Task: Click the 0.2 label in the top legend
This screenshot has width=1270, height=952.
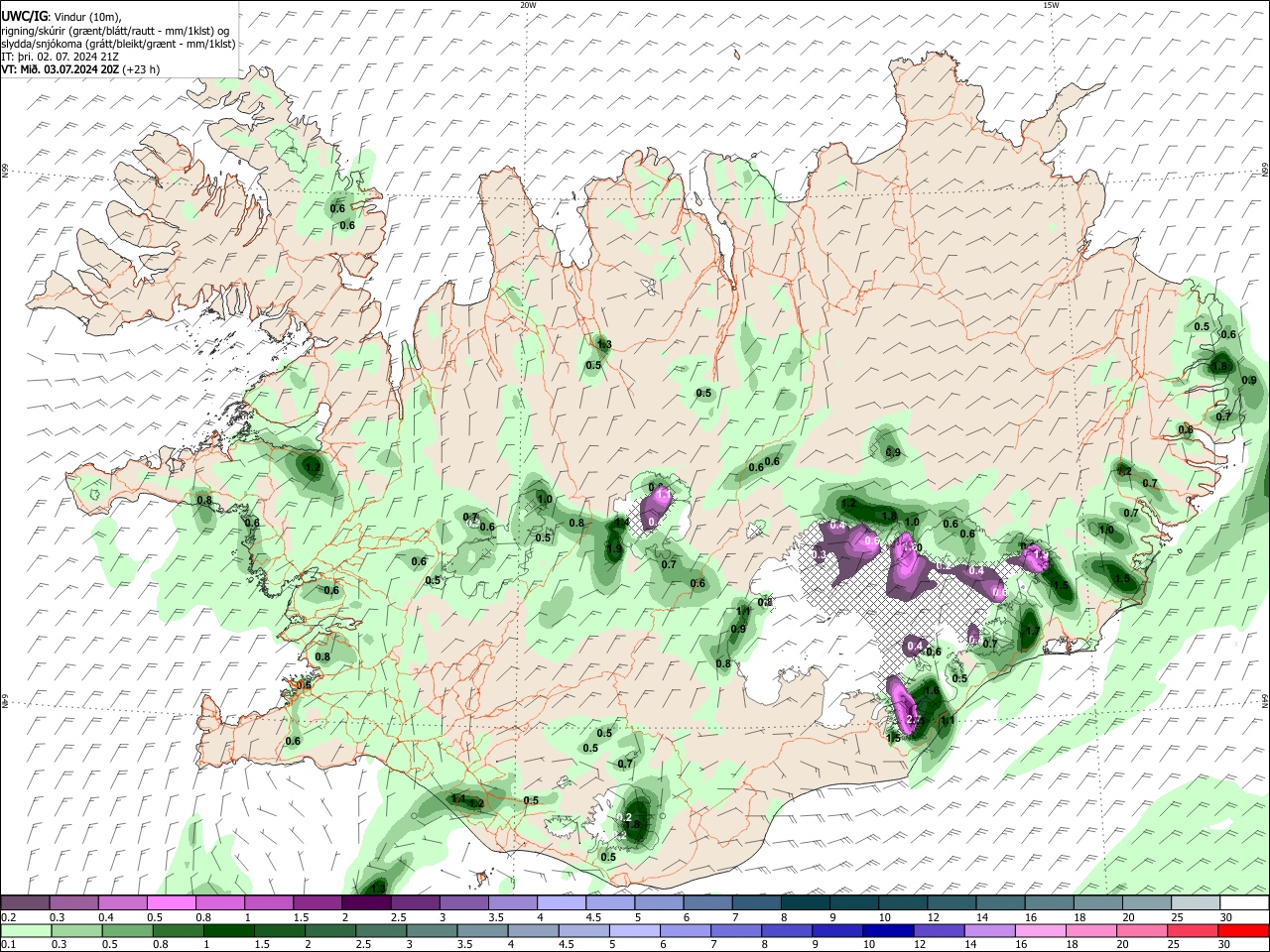Action: pos(7,917)
